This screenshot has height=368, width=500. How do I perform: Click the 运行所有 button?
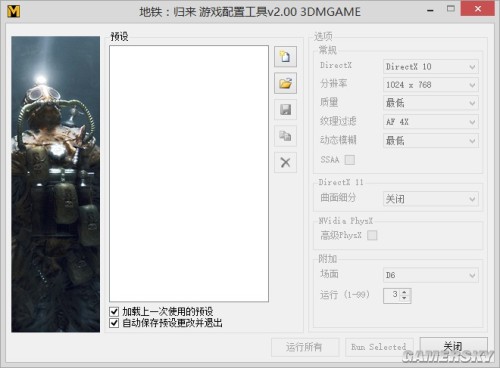point(305,347)
